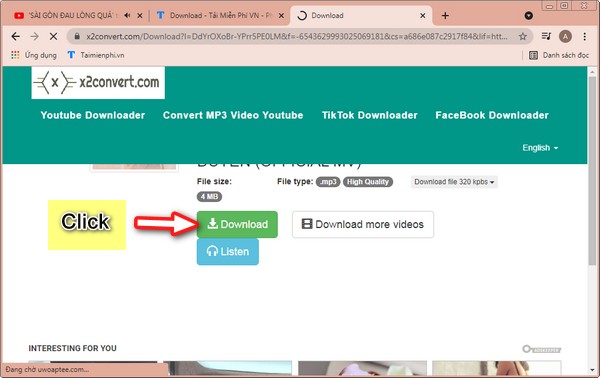Viewport: 600px width, 378px height.
Task: Click the File type label
Action: point(295,181)
